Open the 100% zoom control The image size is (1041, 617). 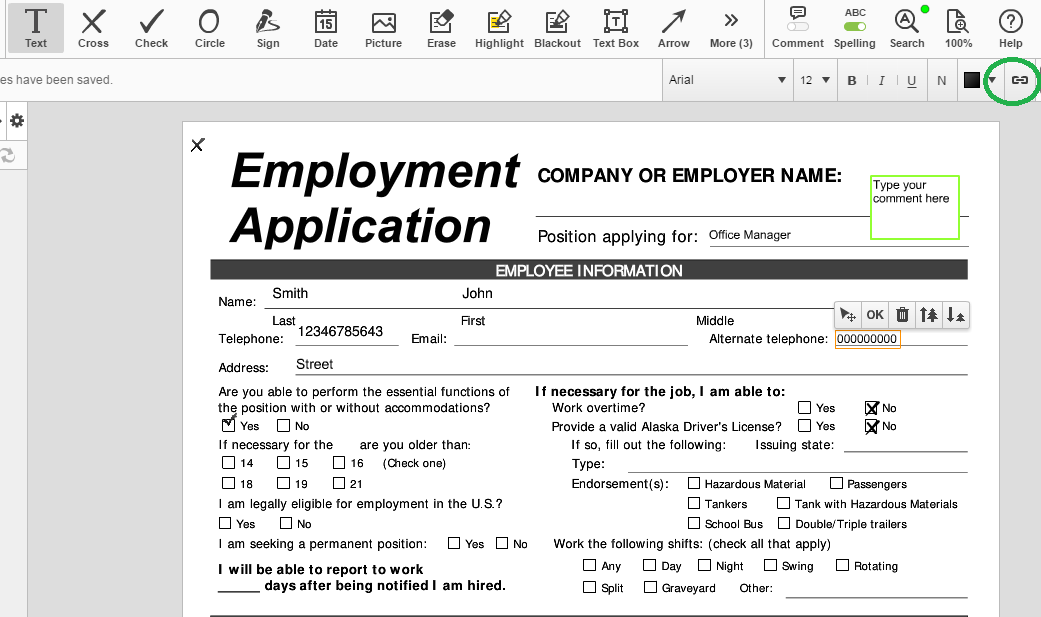coord(958,28)
